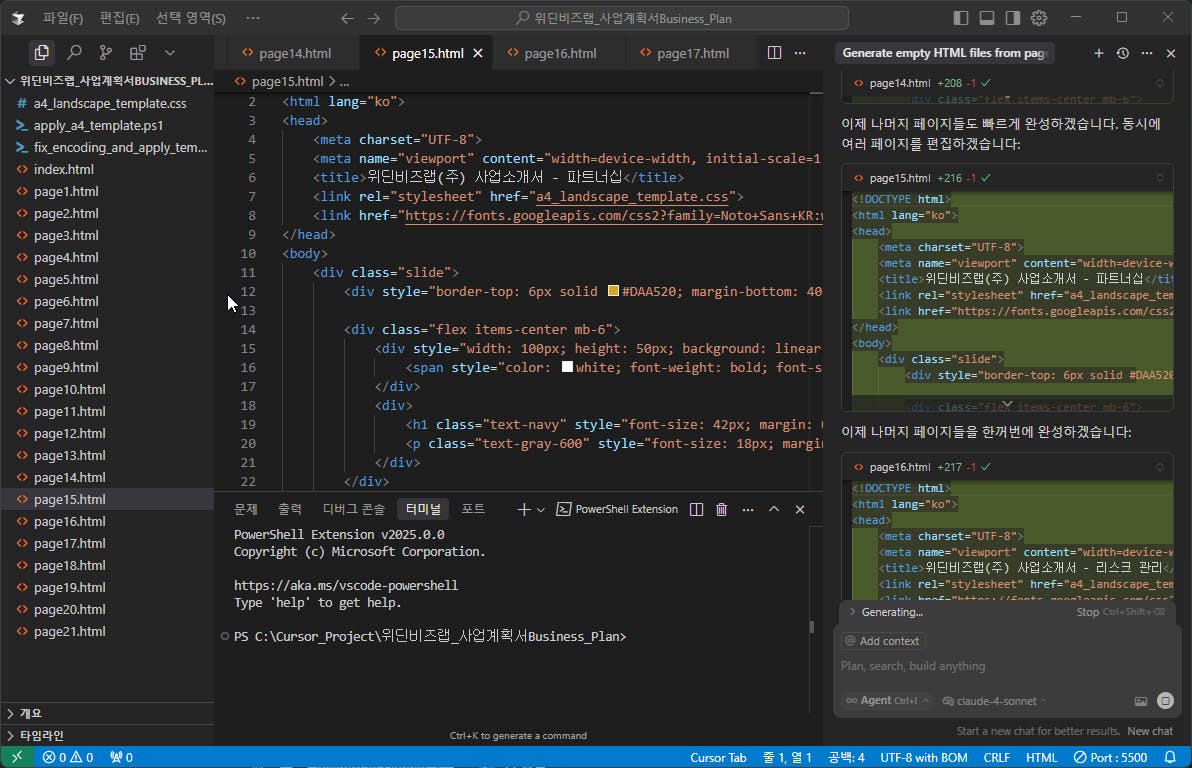Maximize the panel with chevron up
Screen dimensions: 1192x768
point(774,509)
